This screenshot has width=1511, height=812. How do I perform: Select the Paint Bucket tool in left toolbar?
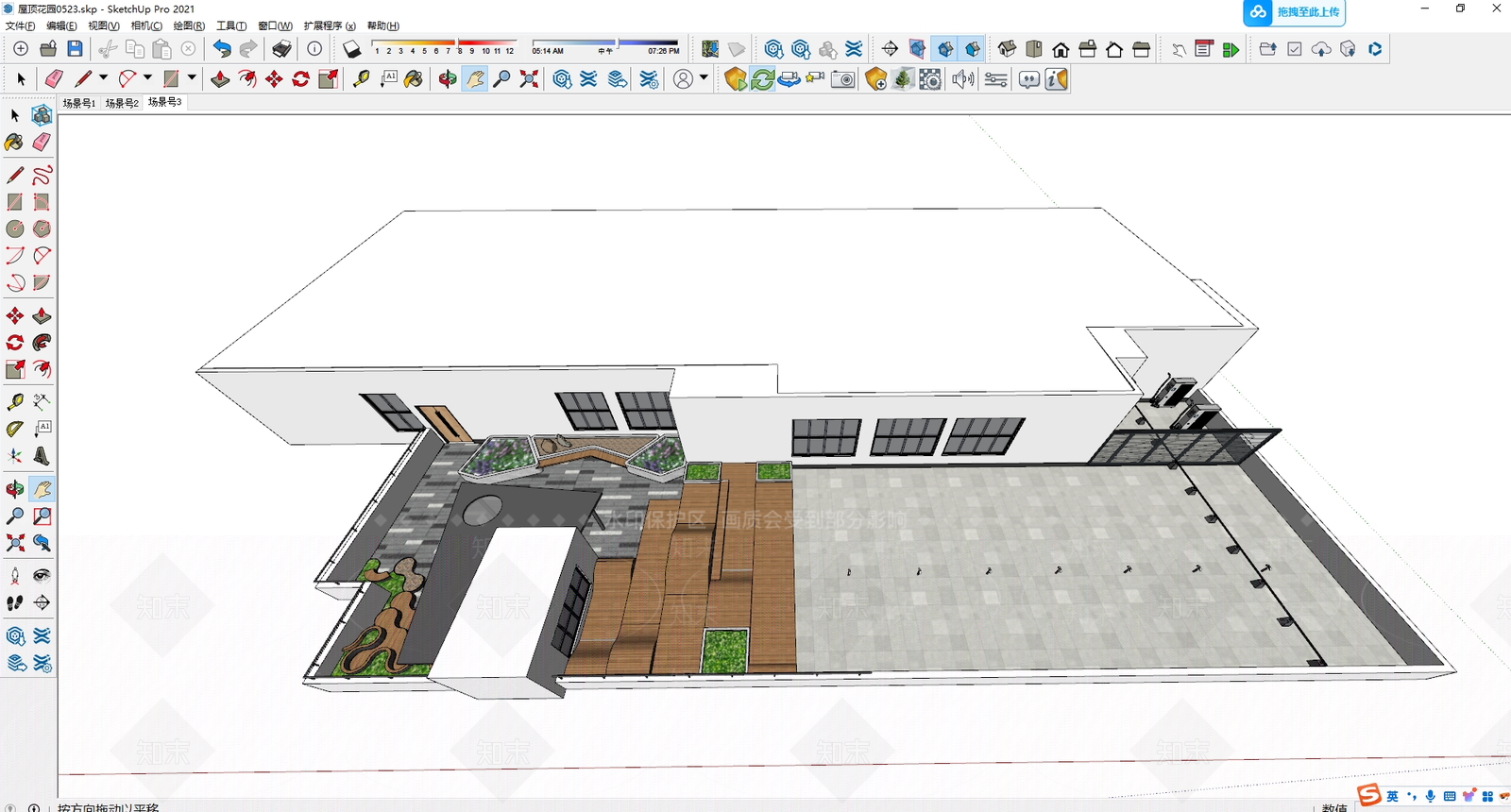tap(14, 143)
